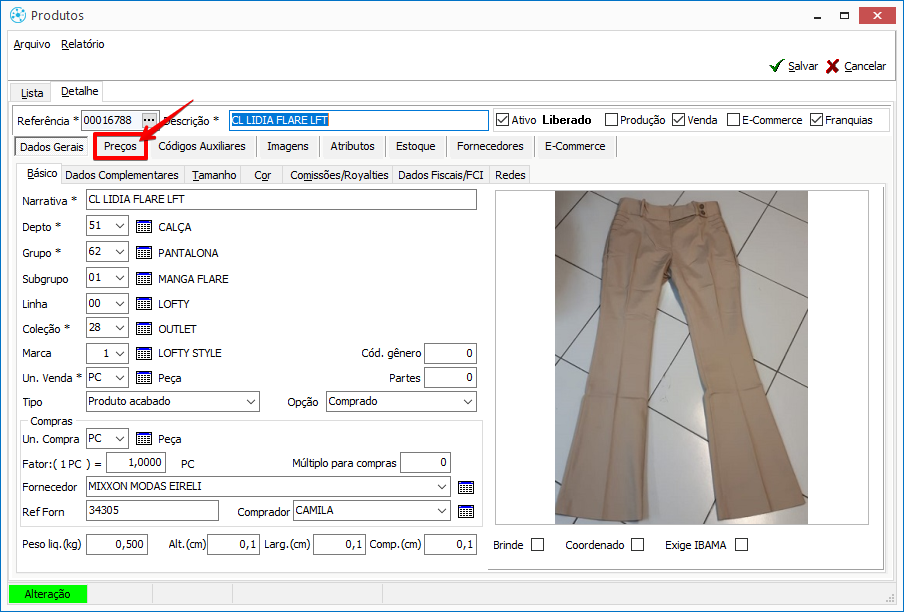Open the Fornecedor MIXXON MODAS dropdown

[x=442, y=487]
